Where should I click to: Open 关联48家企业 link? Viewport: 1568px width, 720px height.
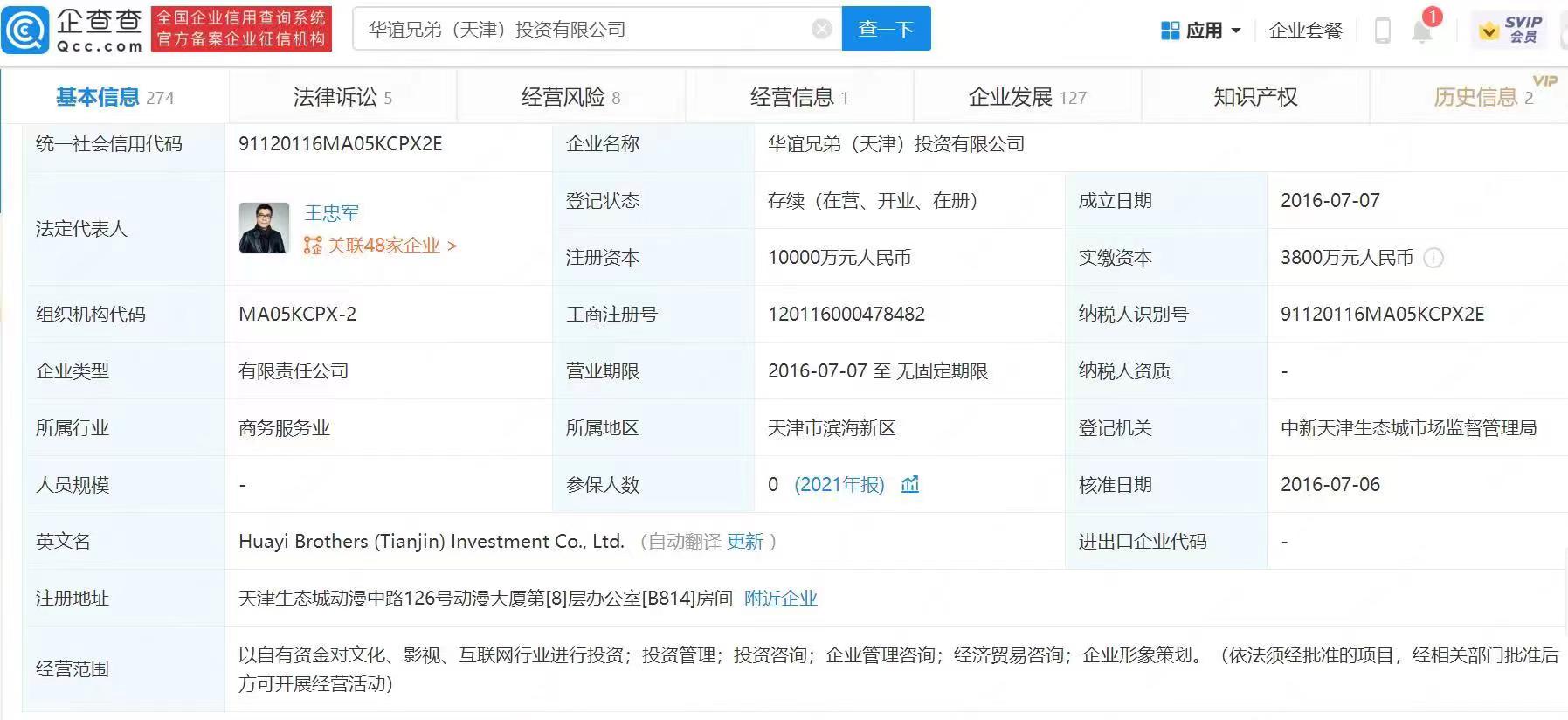[x=391, y=246]
